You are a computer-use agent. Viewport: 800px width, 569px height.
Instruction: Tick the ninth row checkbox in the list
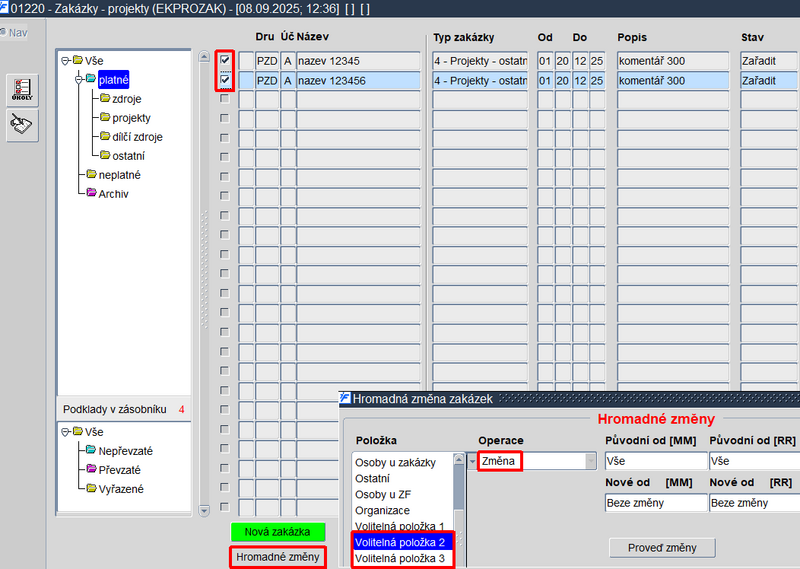224,215
